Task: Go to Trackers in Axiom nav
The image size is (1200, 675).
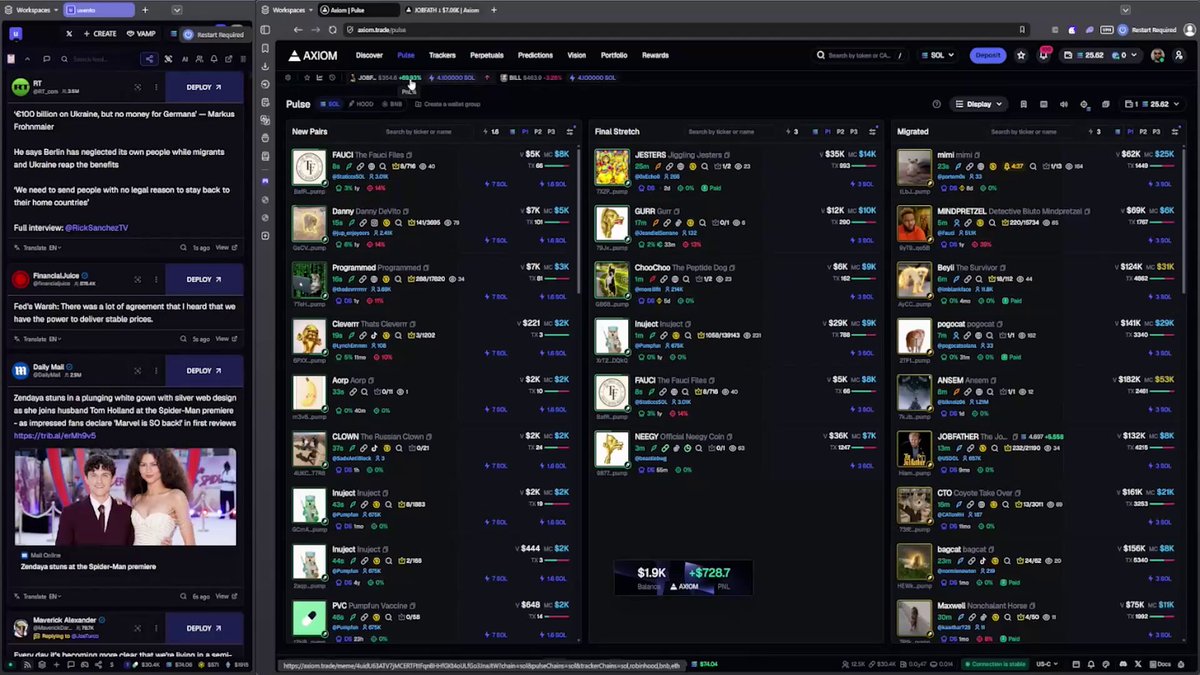Action: [x=442, y=55]
